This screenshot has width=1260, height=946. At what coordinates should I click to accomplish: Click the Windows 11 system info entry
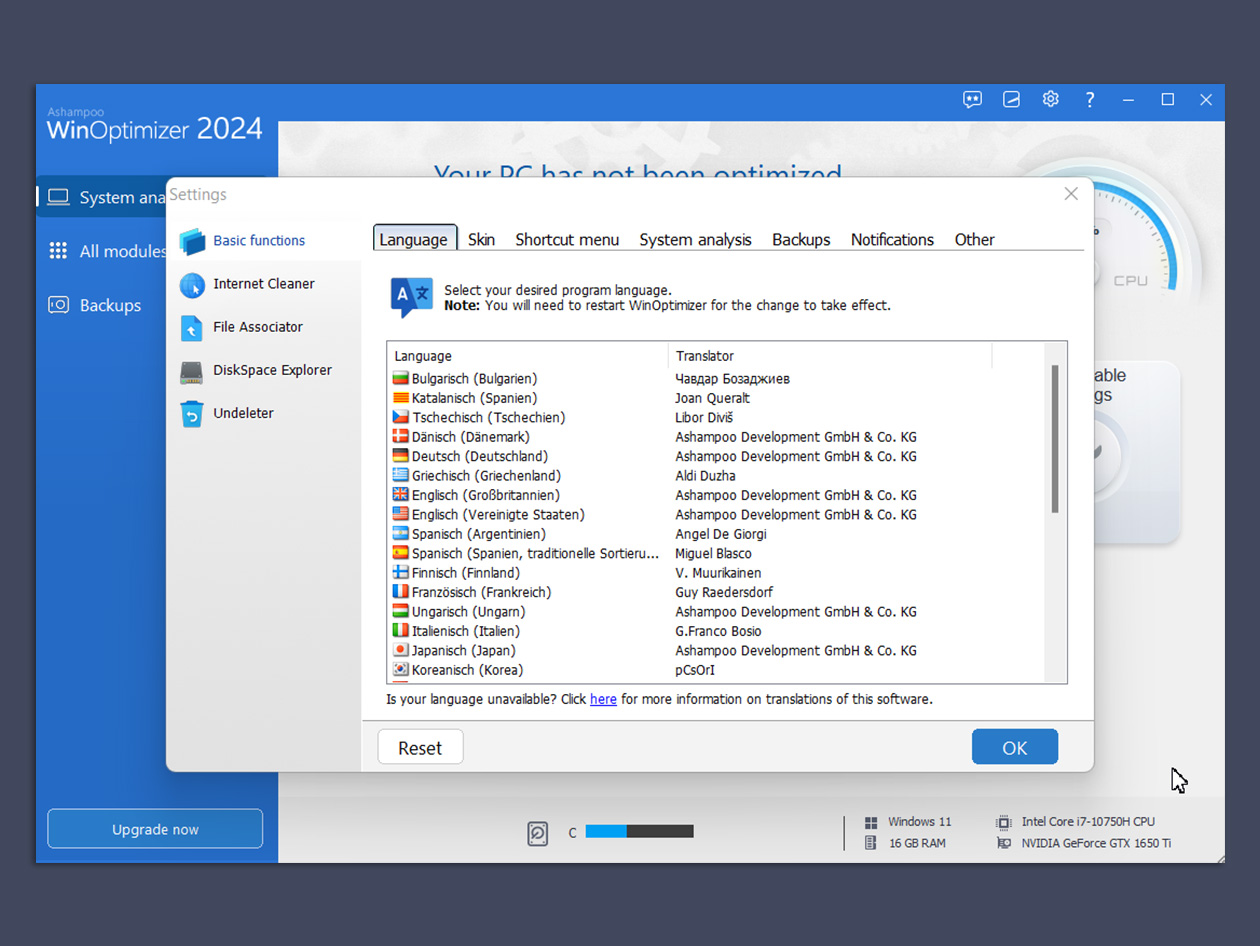coord(909,822)
